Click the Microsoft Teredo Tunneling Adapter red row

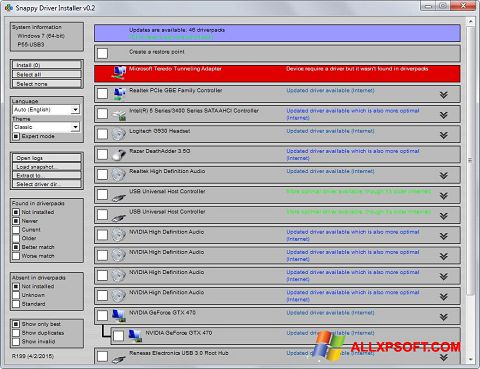pos(277,73)
